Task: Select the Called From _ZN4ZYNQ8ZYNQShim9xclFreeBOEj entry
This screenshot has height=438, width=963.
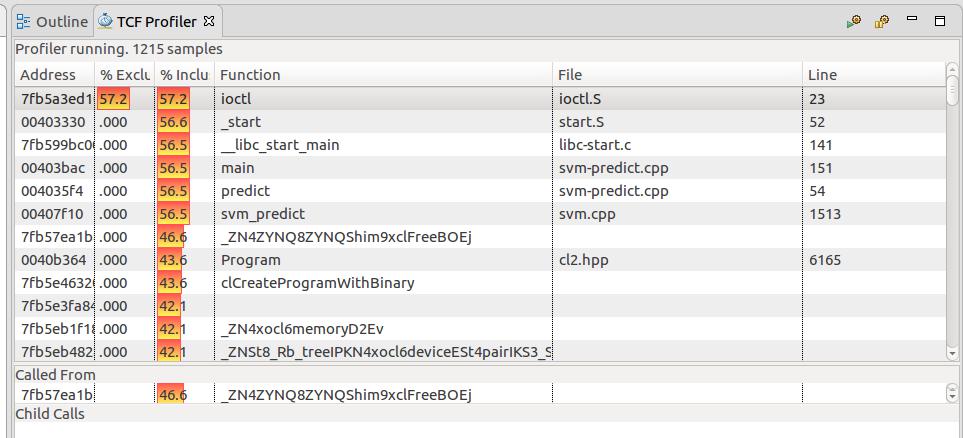Action: tap(345, 395)
